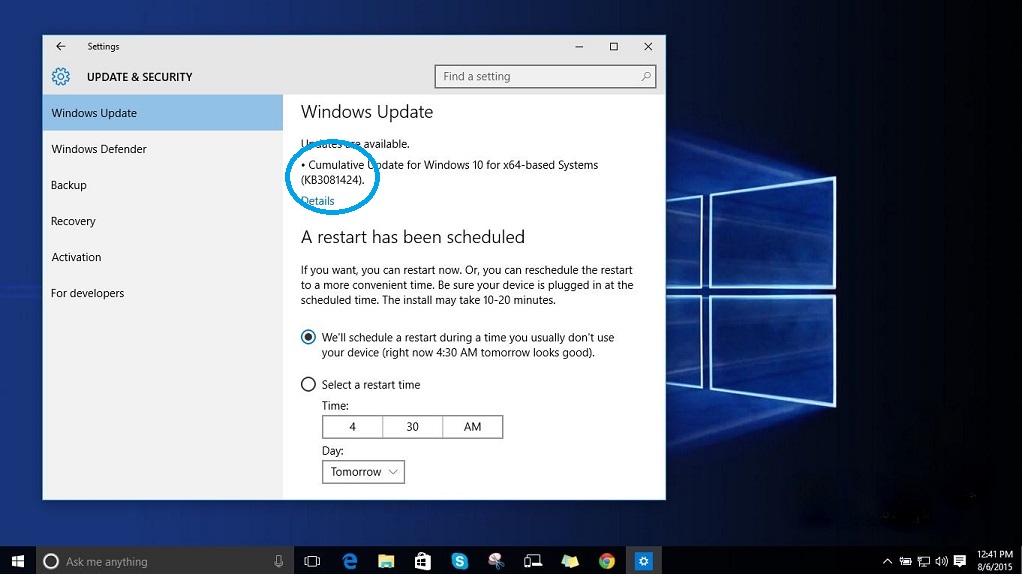The height and width of the screenshot is (574, 1022).
Task: Open the Recovery section
Action: (163, 221)
